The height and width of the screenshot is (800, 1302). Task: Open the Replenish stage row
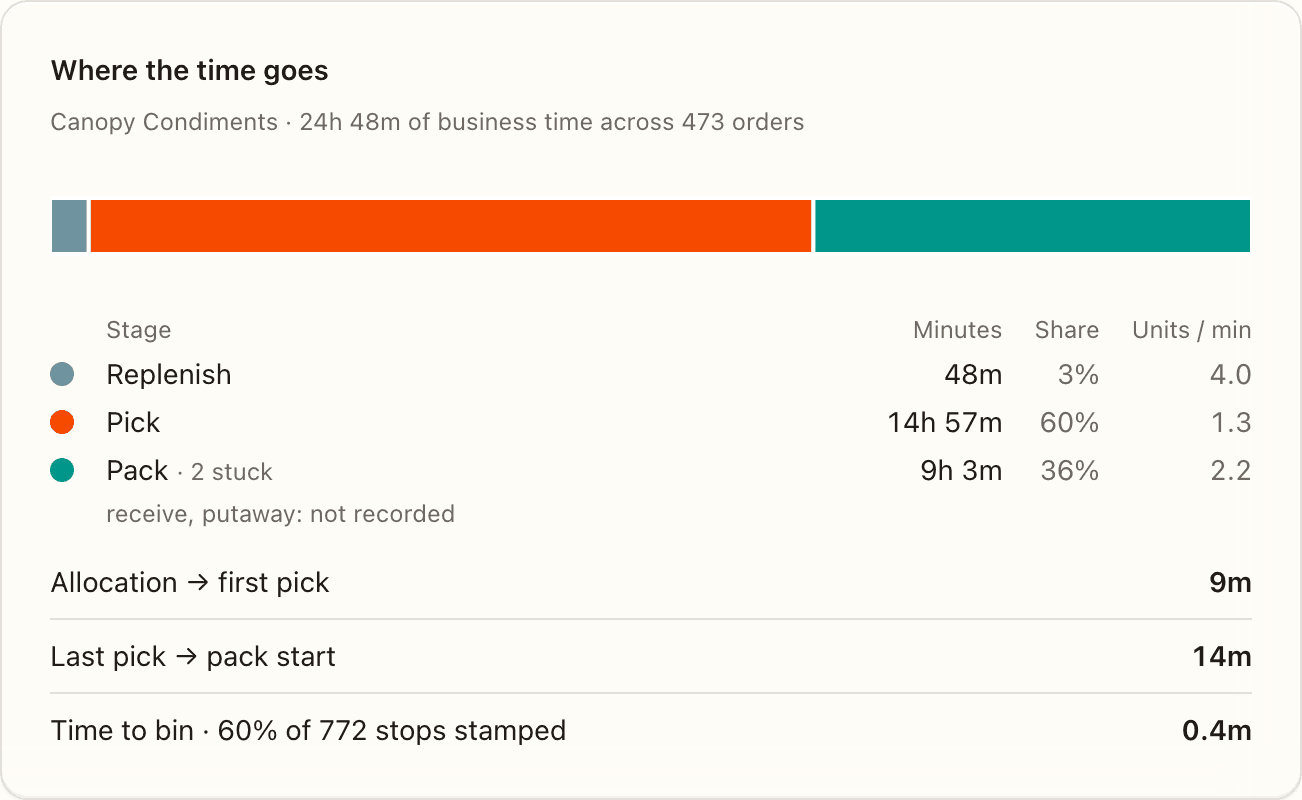pos(651,375)
